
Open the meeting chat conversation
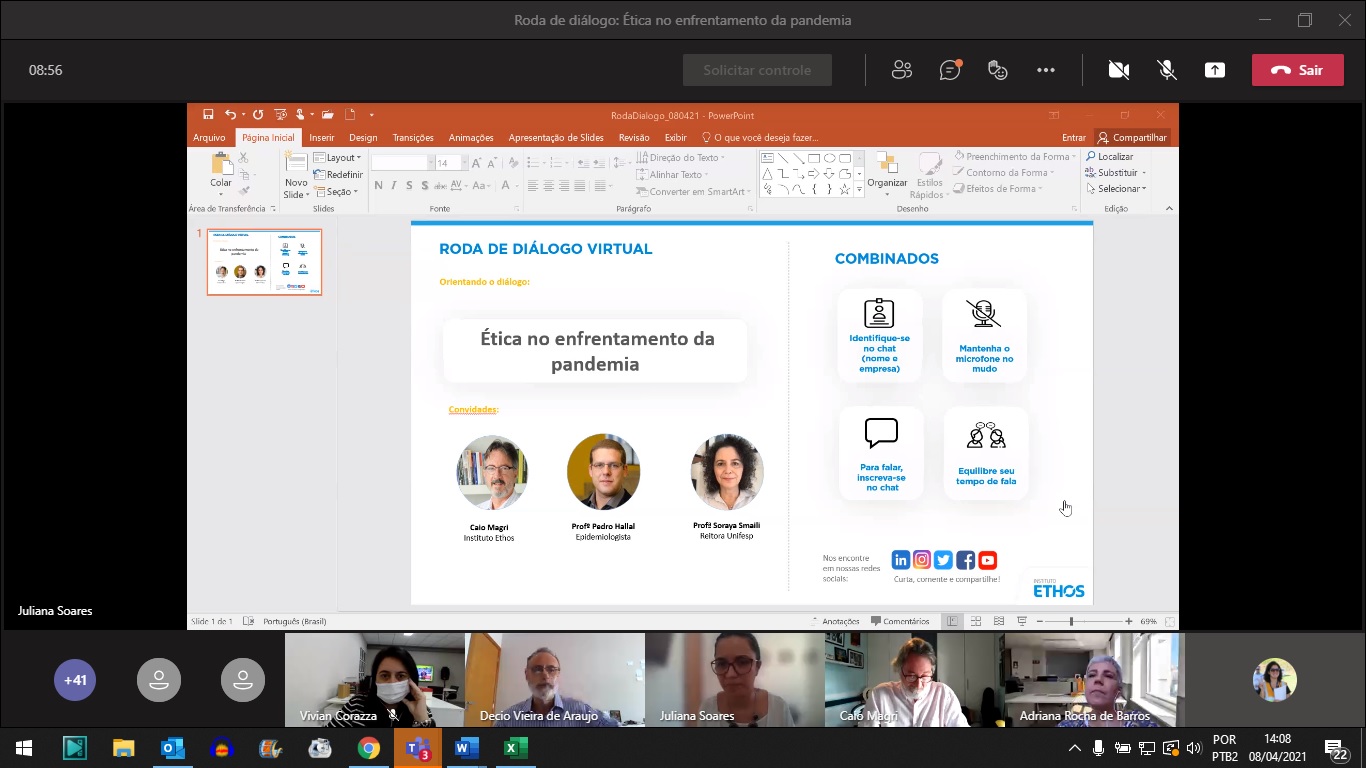[950, 70]
